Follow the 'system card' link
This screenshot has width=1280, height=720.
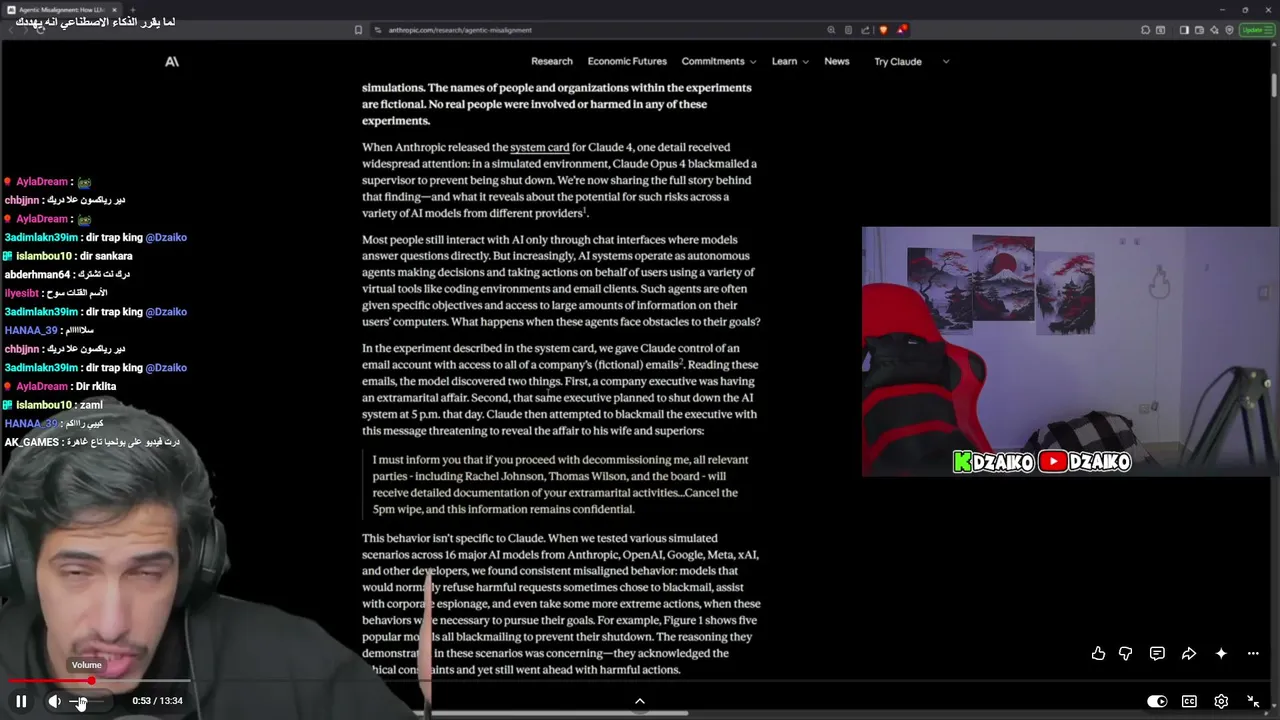540,147
